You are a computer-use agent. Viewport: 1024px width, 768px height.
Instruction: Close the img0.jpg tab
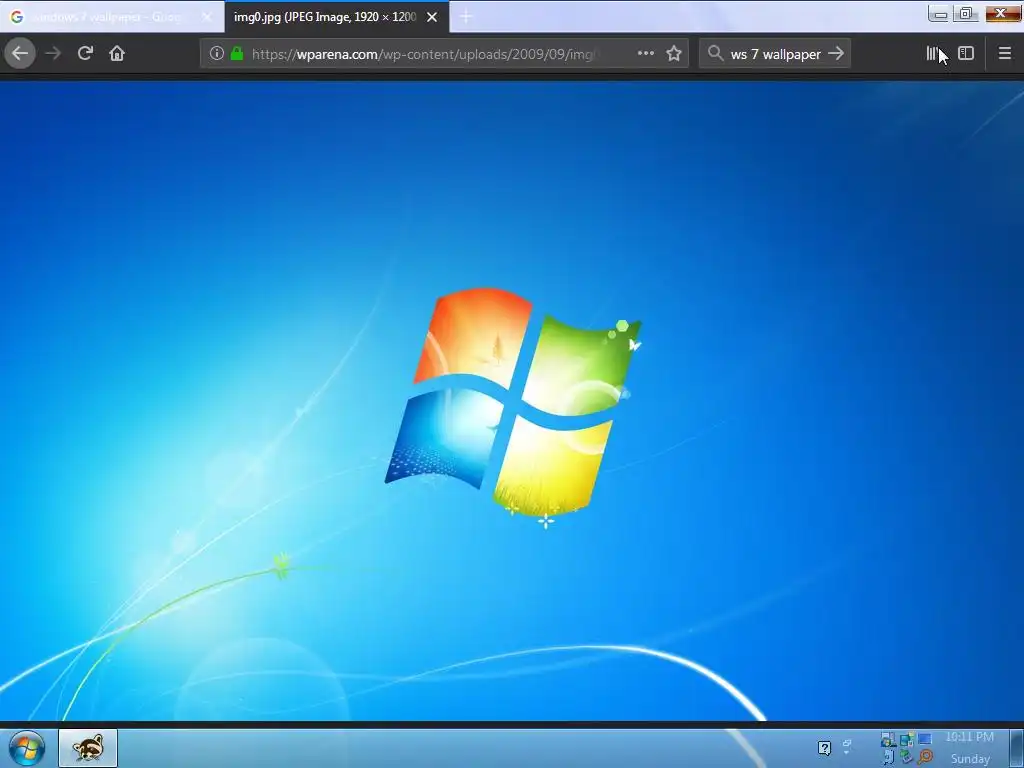[x=432, y=18]
